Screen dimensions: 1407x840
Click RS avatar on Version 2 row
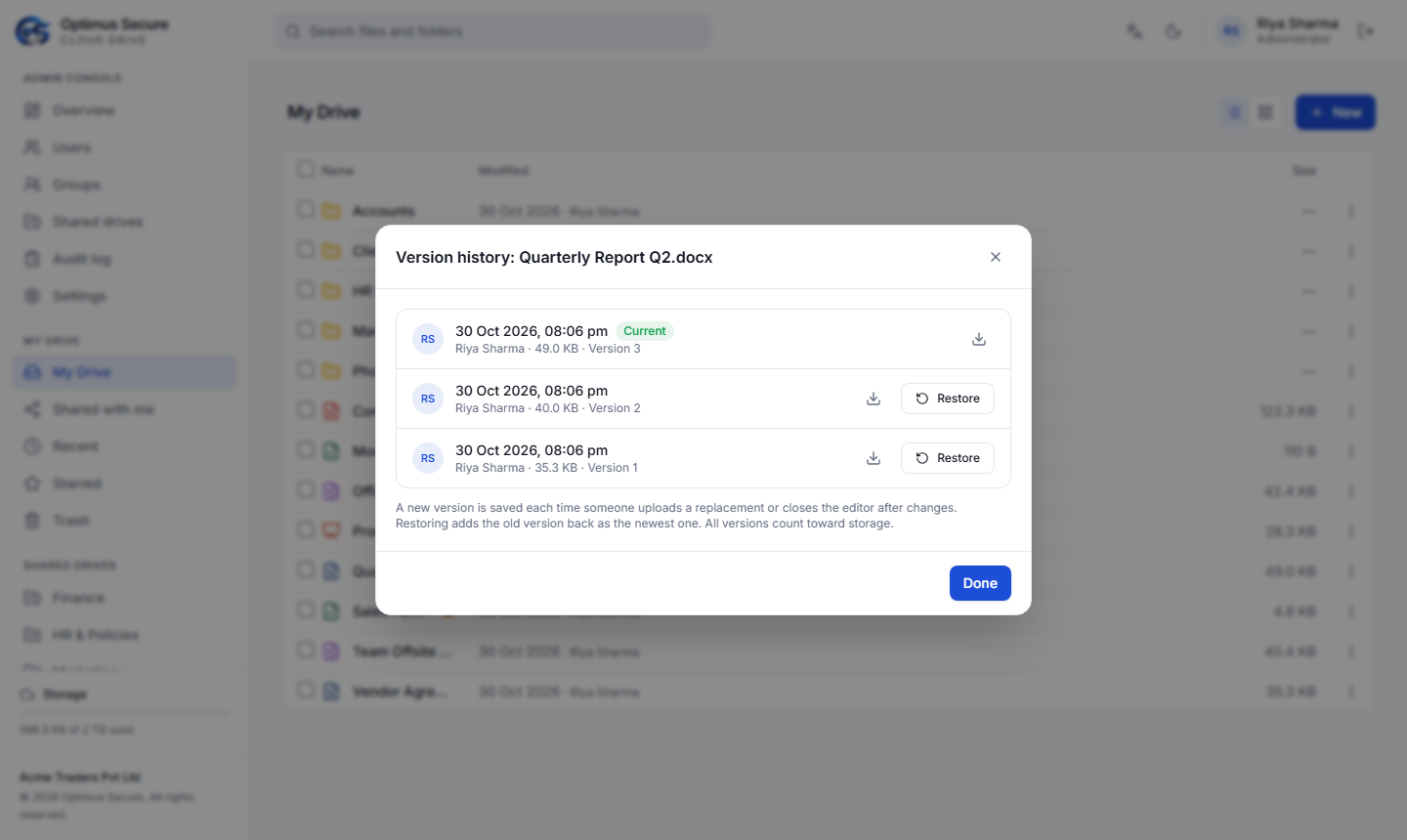click(x=428, y=399)
